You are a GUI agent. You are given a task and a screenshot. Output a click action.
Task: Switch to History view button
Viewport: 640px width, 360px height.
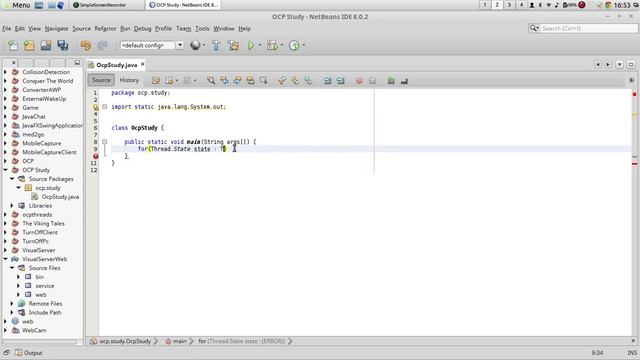tap(129, 80)
